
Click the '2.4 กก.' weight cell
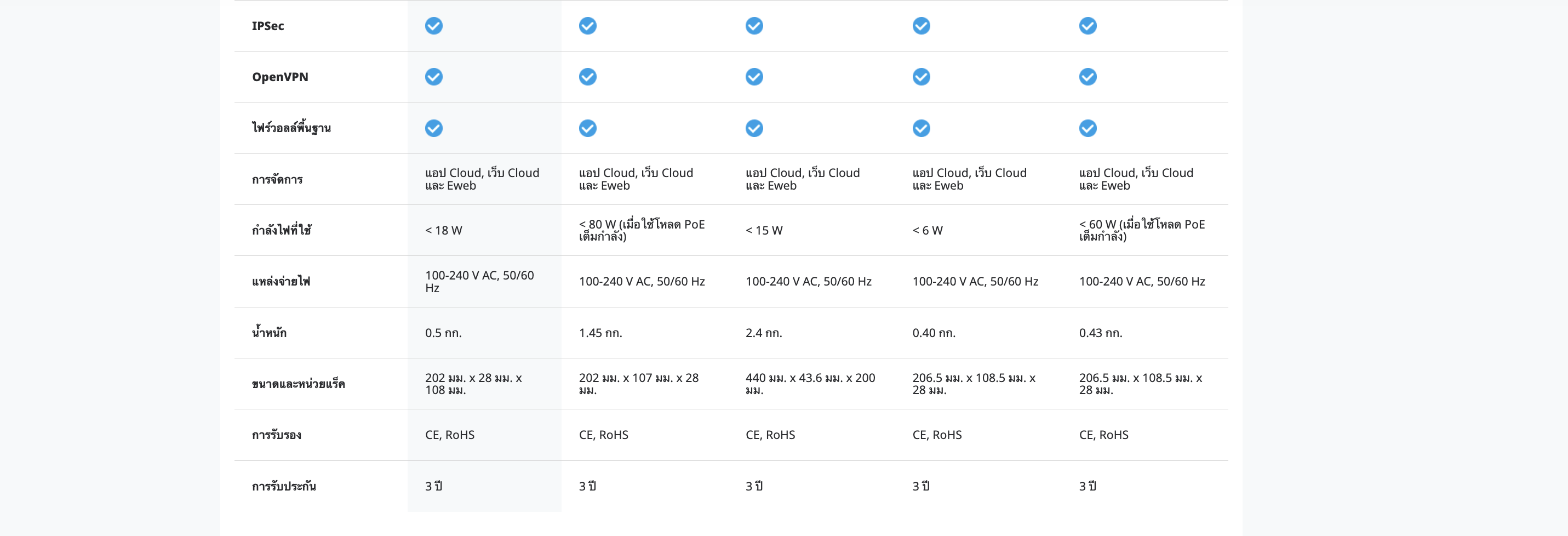[763, 333]
